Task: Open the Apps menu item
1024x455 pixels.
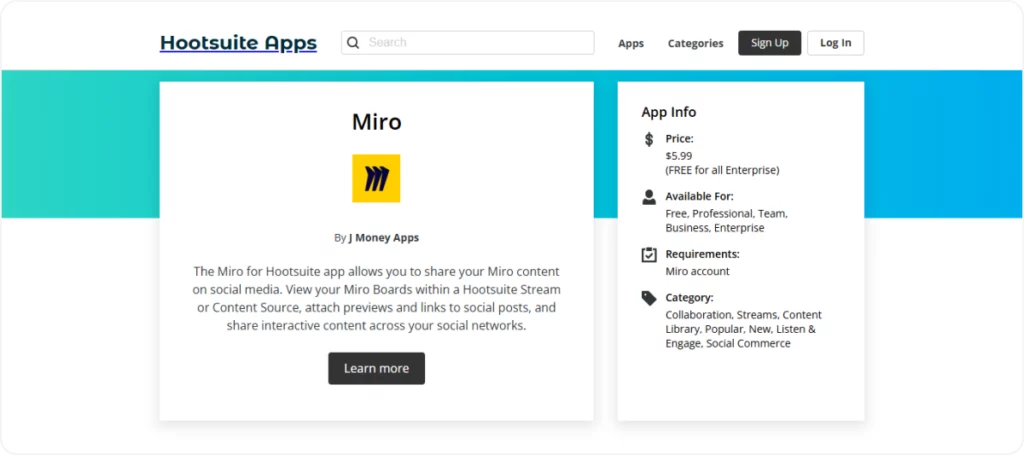Action: click(x=631, y=43)
